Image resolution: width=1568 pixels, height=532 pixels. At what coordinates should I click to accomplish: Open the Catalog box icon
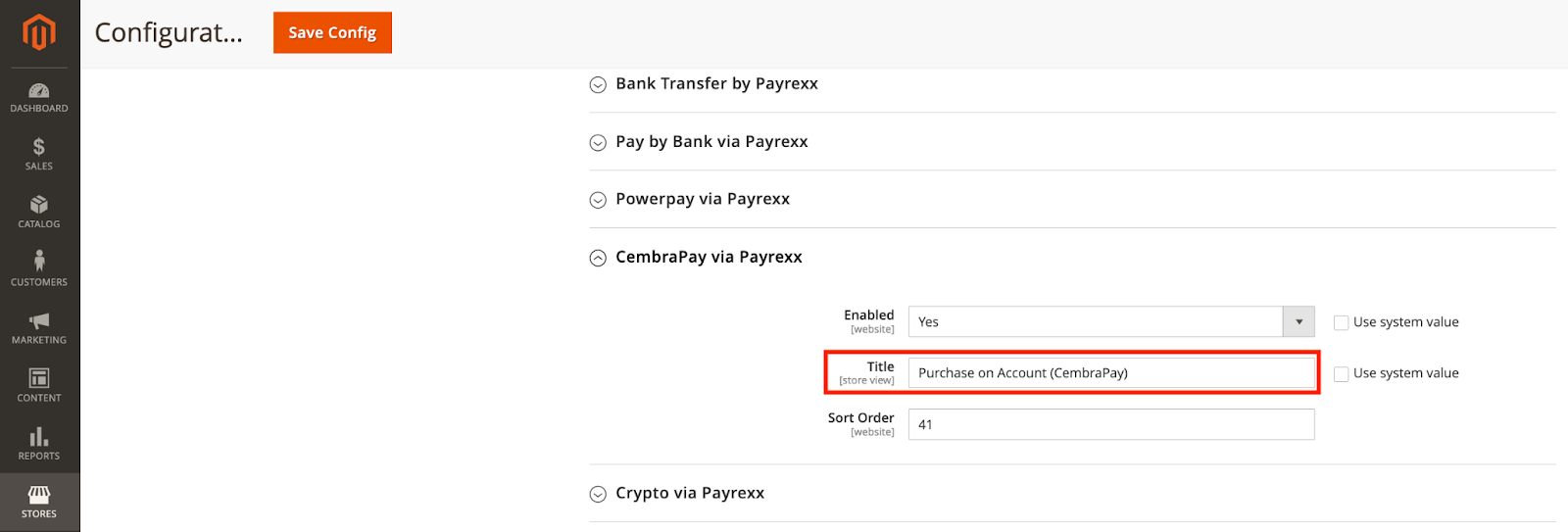pos(39,205)
